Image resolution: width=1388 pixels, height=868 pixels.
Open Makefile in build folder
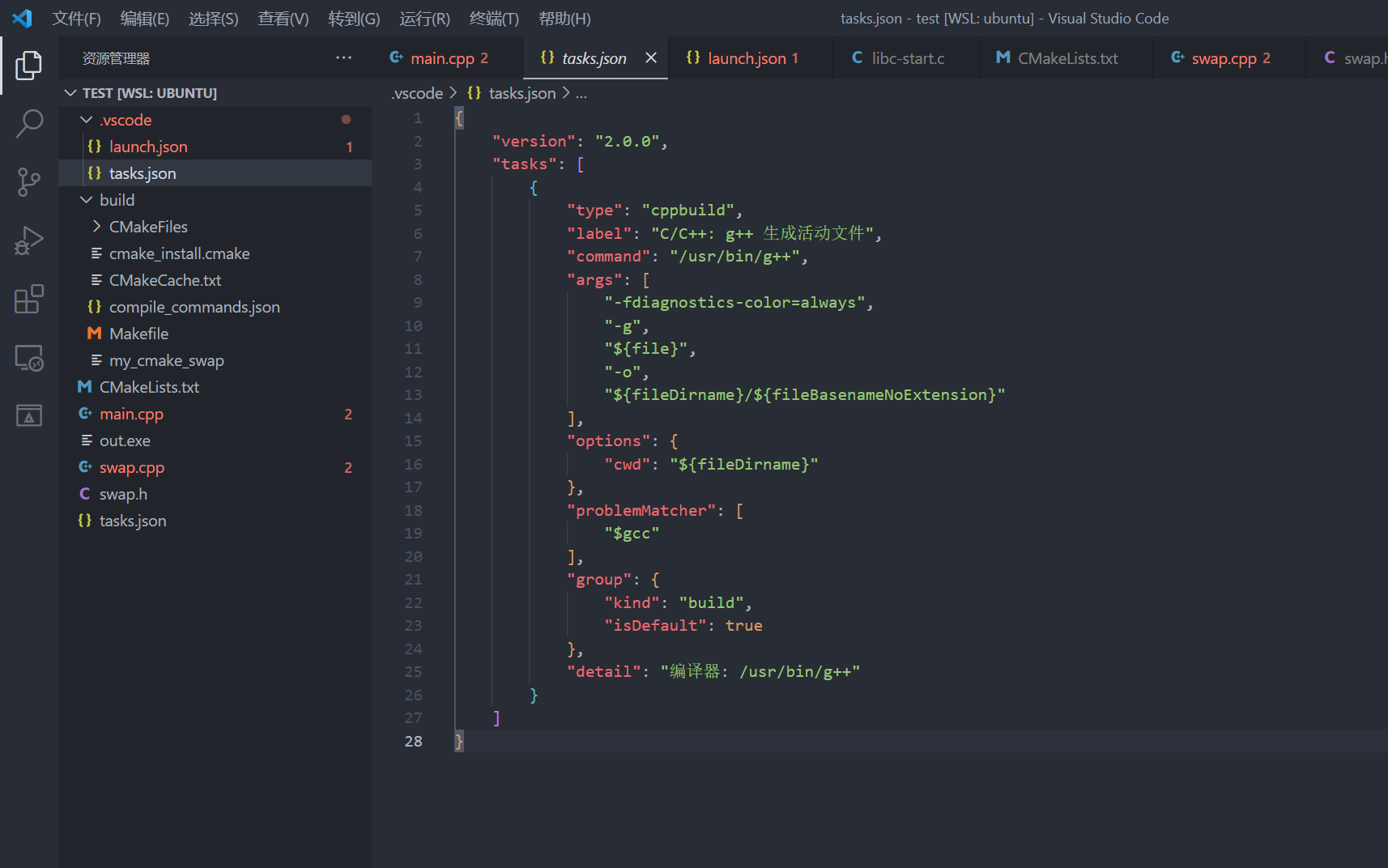click(138, 334)
